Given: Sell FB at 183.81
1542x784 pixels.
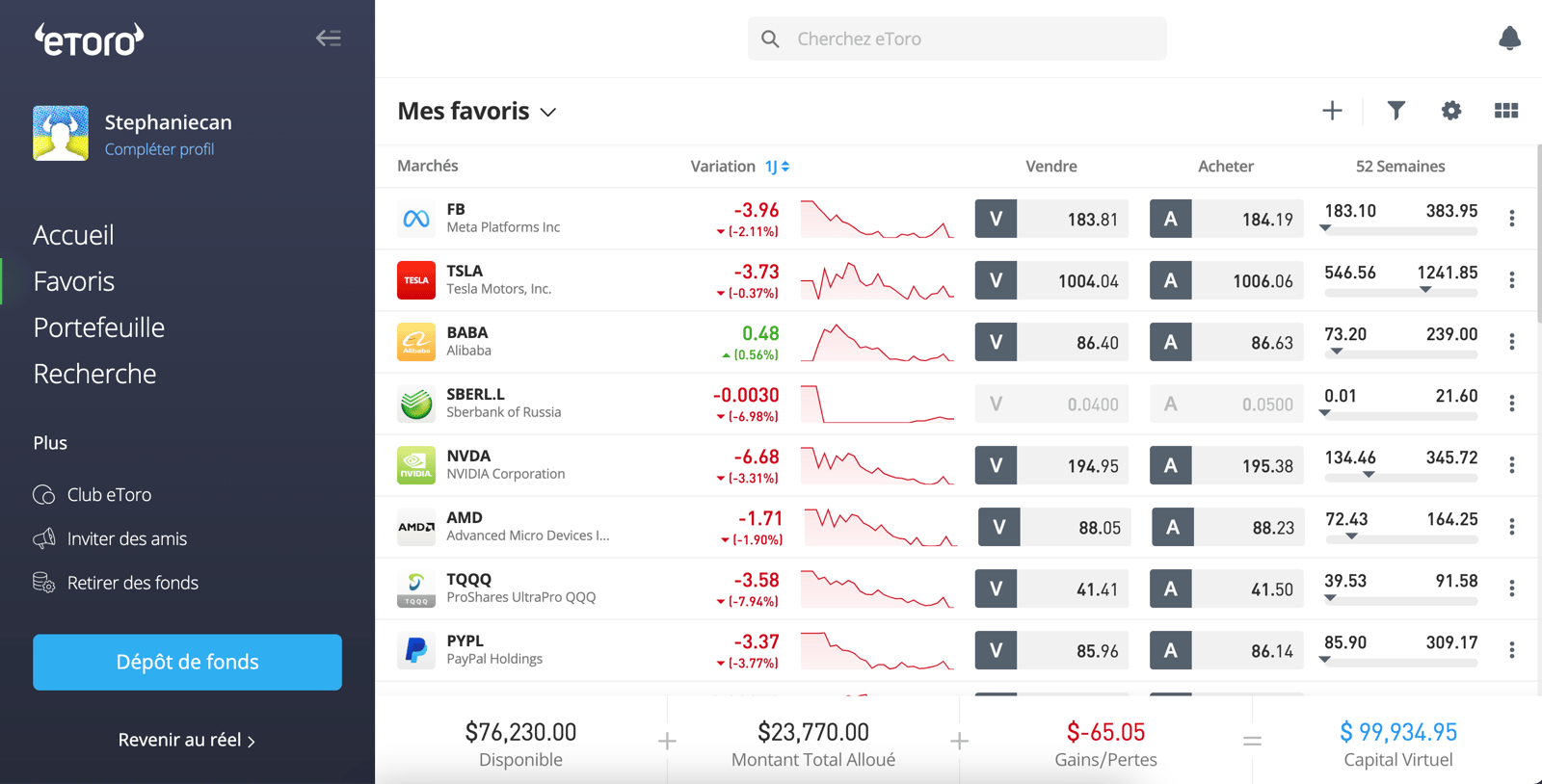Looking at the screenshot, I should (x=1051, y=219).
